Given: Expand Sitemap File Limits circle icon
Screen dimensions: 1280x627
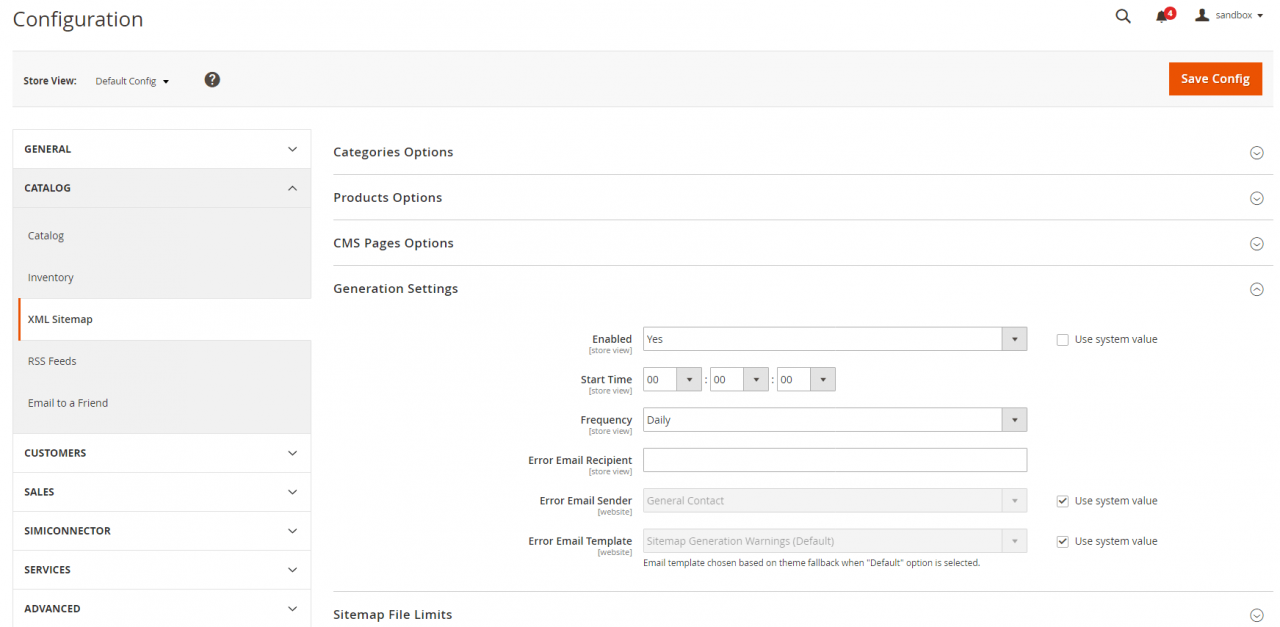Looking at the screenshot, I should click(1256, 615).
